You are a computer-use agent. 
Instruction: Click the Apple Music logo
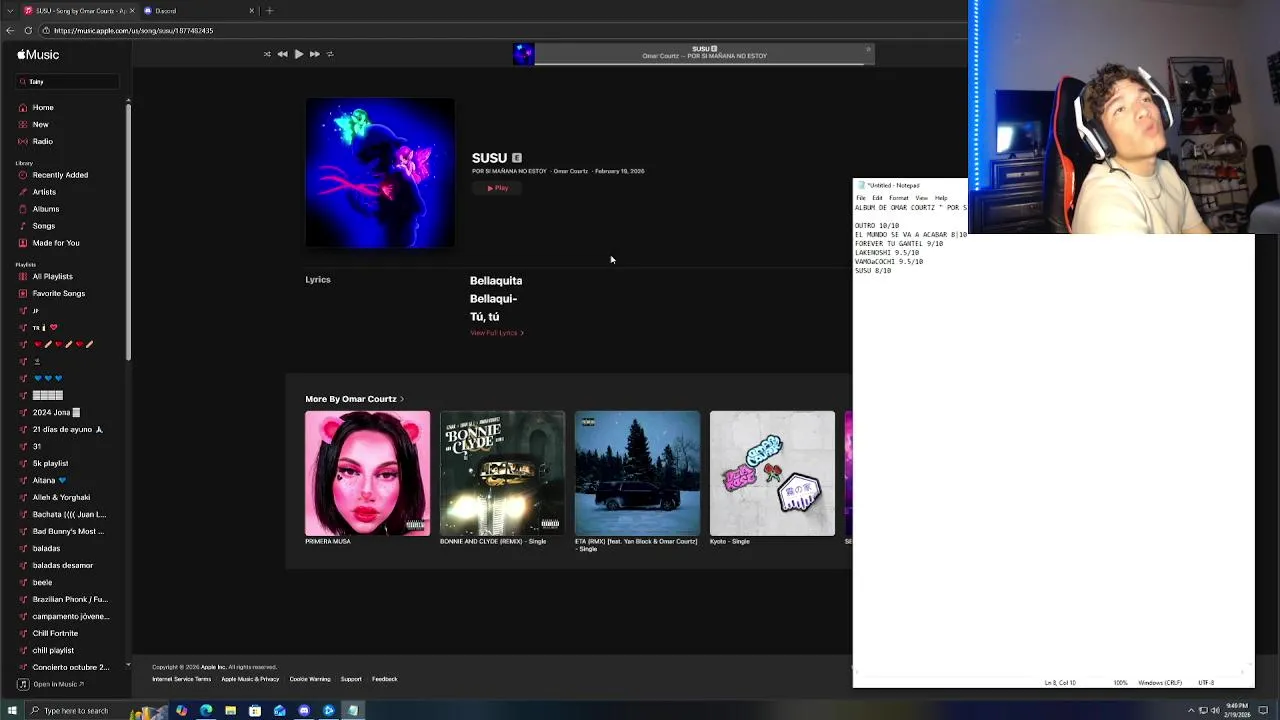(x=38, y=55)
